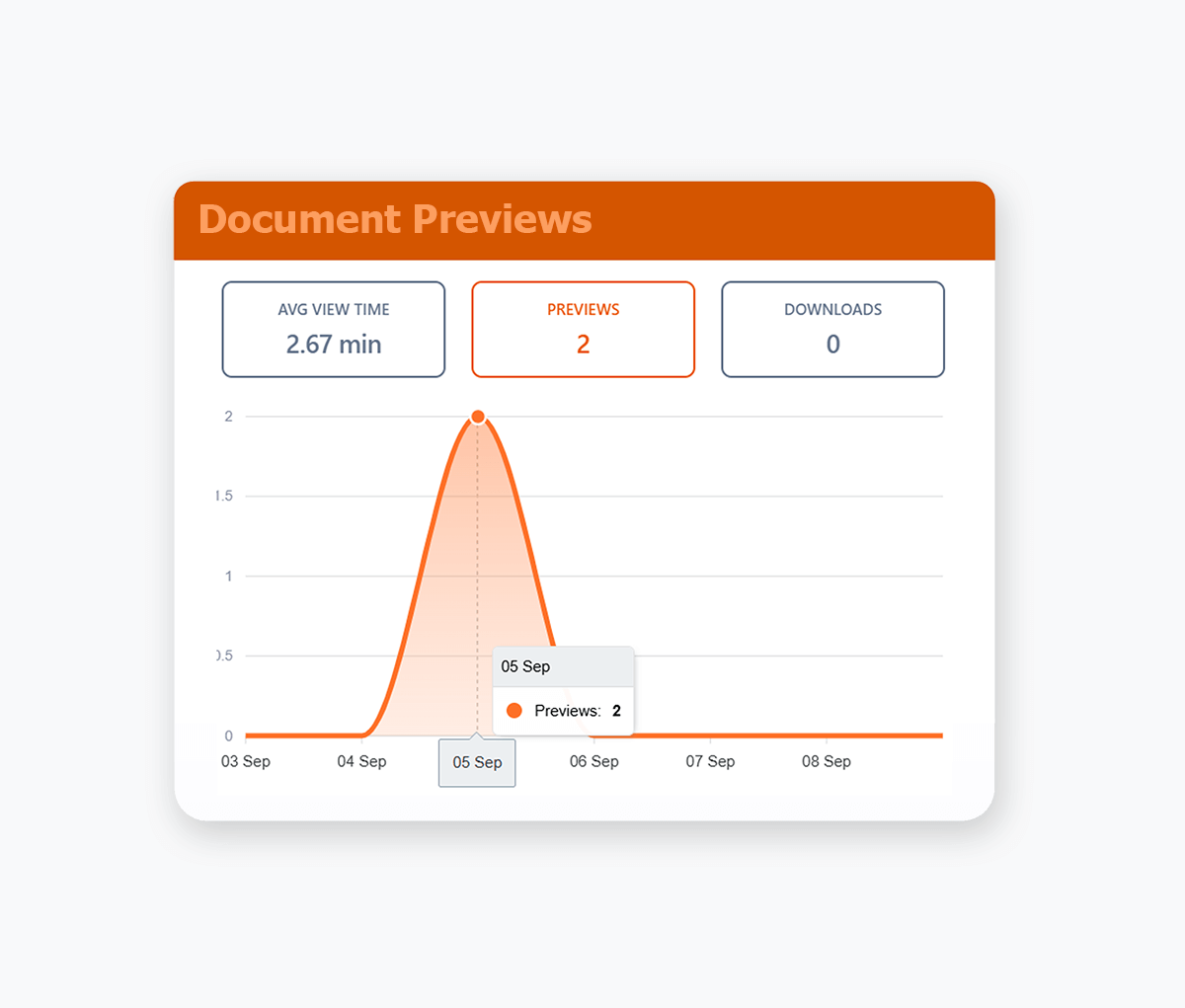Screen dimensions: 1185x1008
Task: Click the 03 Sep axis label
Action: (x=246, y=761)
